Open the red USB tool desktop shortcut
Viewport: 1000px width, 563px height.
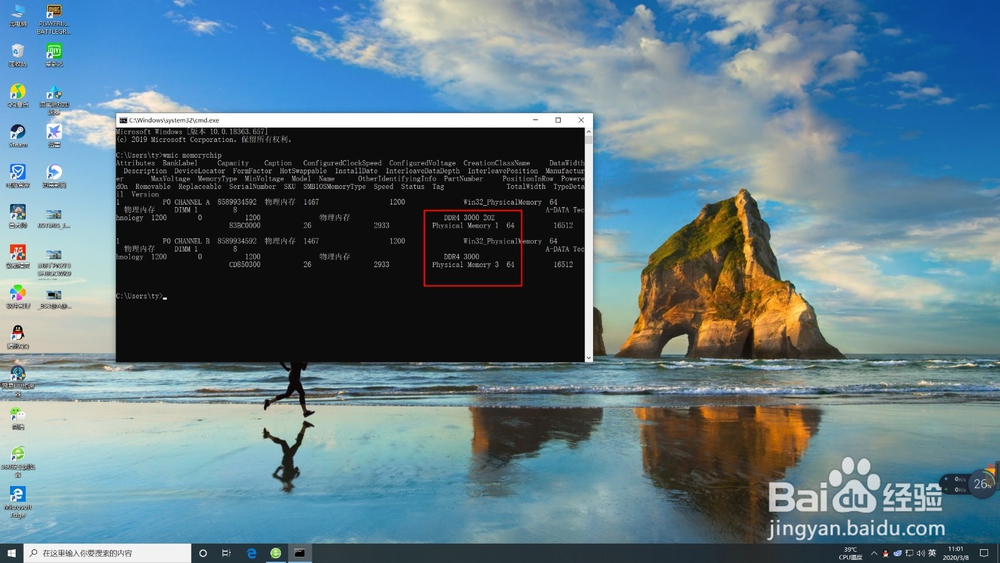[18, 256]
